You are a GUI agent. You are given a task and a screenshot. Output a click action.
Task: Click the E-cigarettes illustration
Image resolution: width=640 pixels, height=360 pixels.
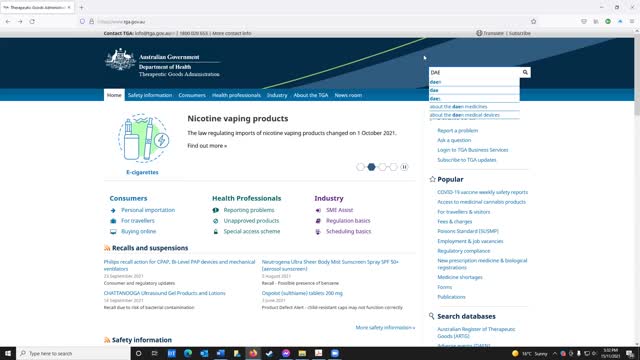click(x=143, y=138)
